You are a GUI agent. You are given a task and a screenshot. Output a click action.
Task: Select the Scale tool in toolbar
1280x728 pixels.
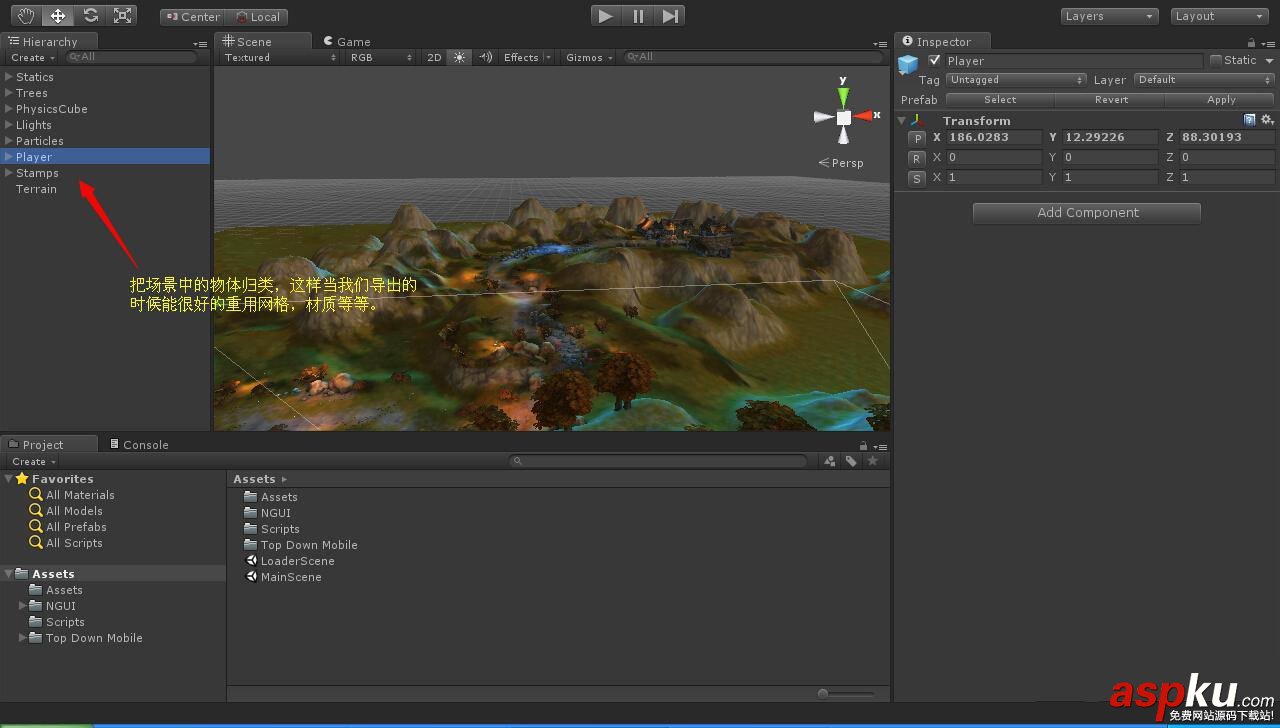(x=122, y=15)
